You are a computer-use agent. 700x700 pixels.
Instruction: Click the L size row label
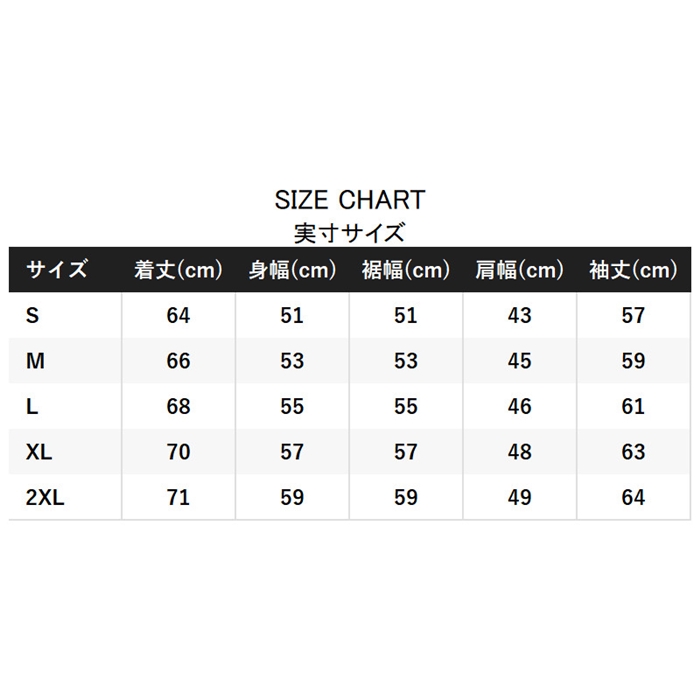click(32, 407)
